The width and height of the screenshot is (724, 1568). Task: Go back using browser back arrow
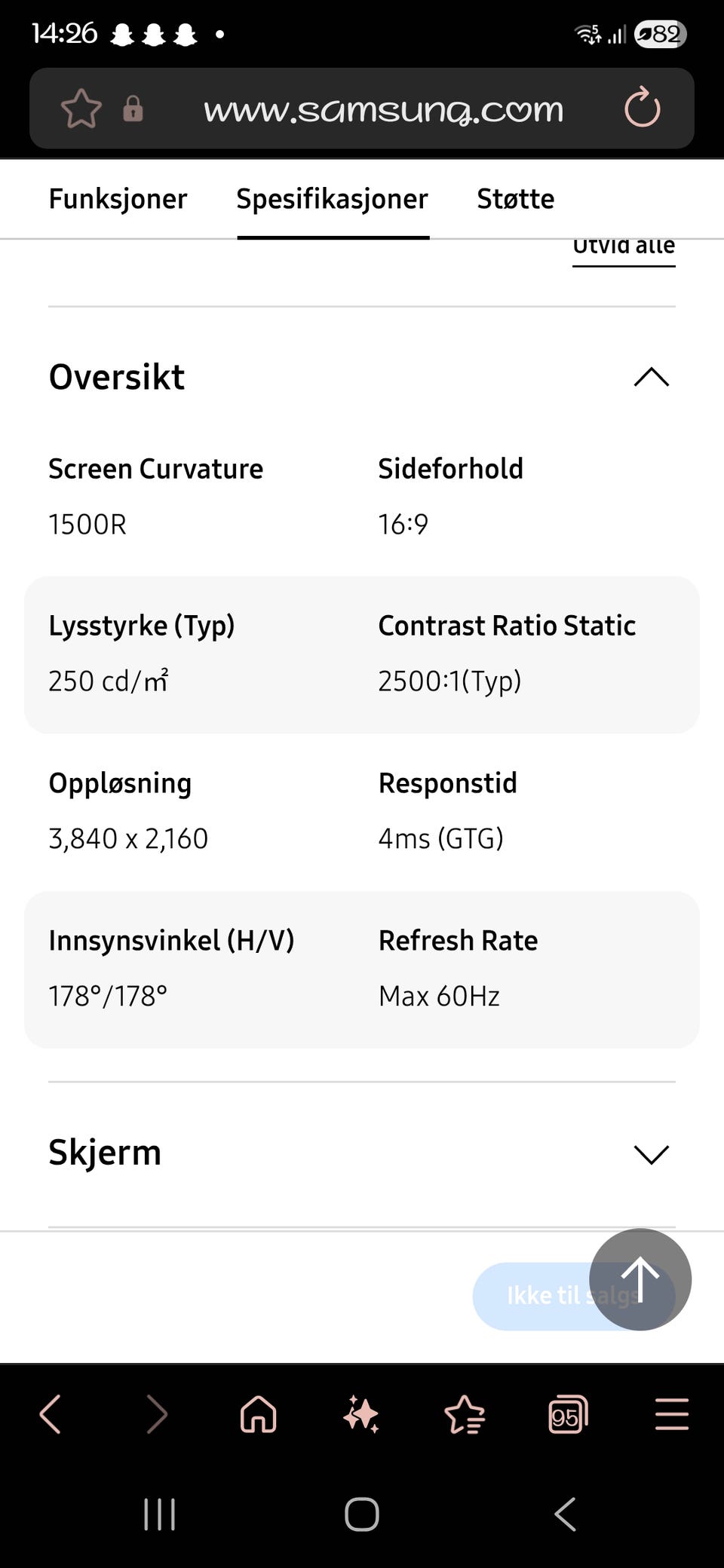point(51,1413)
